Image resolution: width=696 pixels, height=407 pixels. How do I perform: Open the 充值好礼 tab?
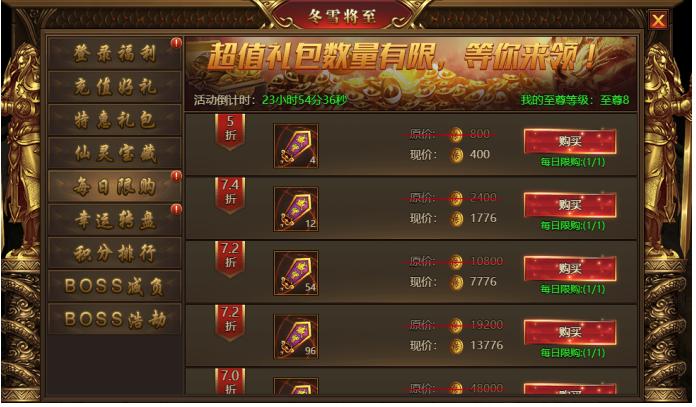coord(115,87)
